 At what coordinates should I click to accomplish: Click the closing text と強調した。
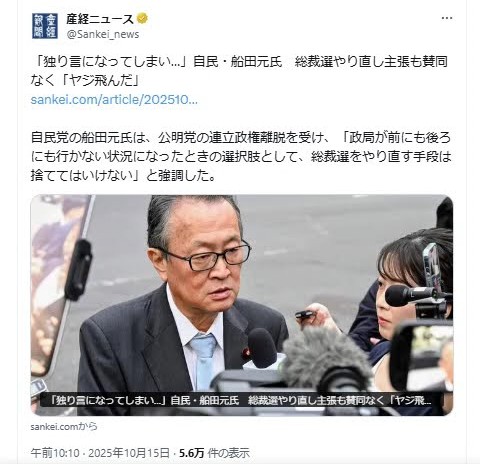click(x=182, y=176)
